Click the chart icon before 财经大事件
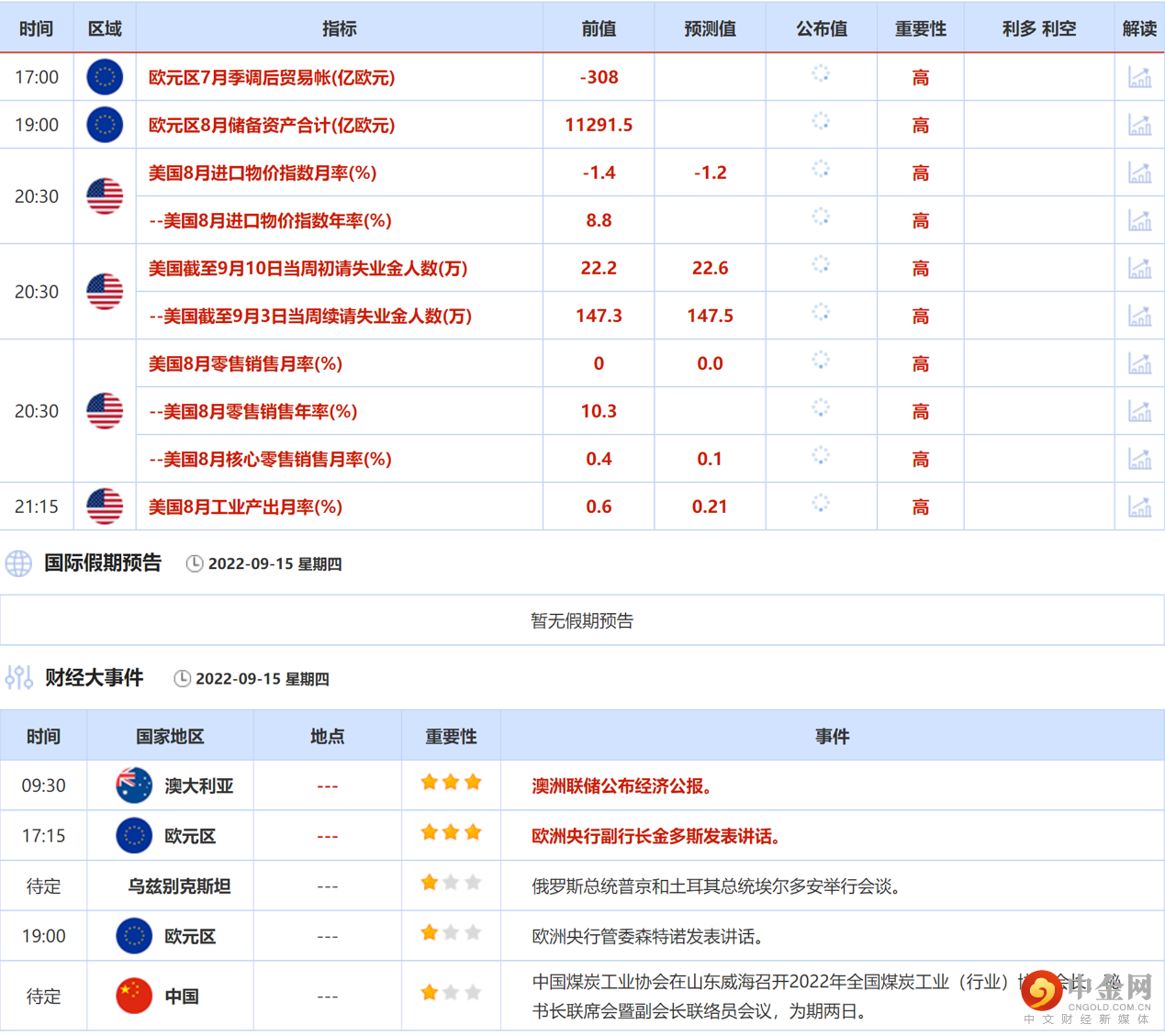The image size is (1165, 1036). 18,677
